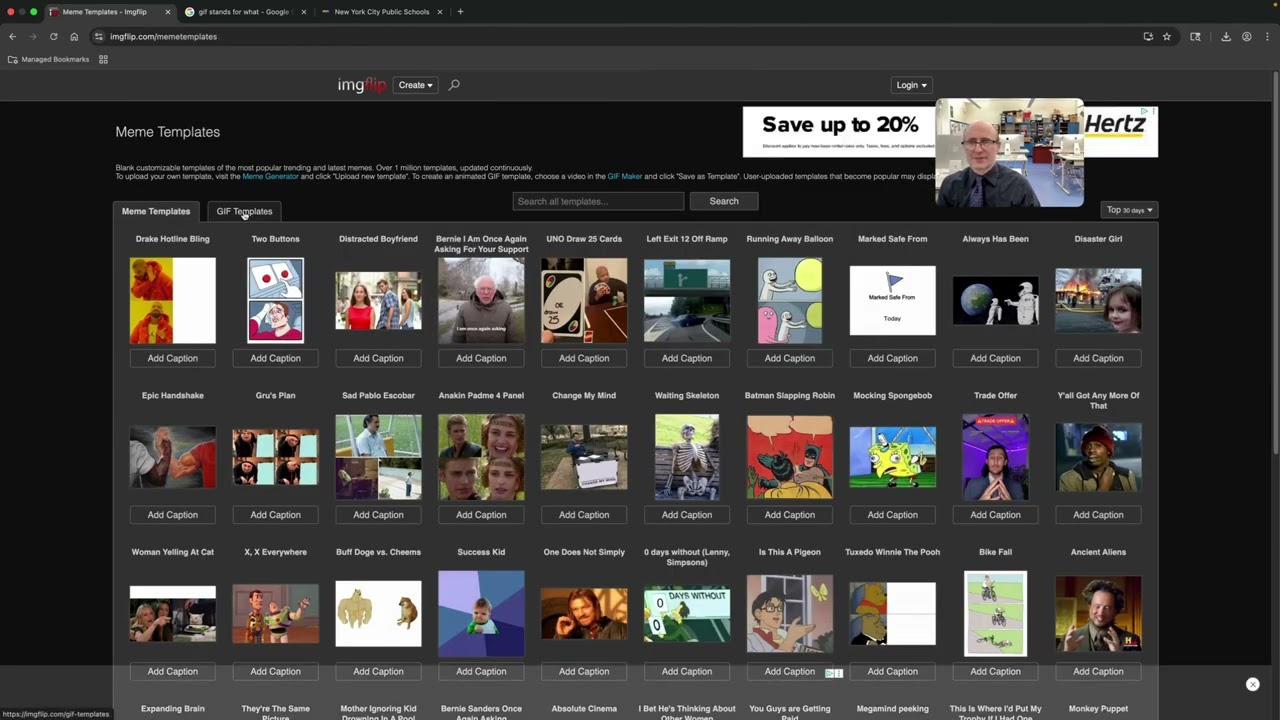Choose the Marked Safe From thumbnail

[x=892, y=300]
